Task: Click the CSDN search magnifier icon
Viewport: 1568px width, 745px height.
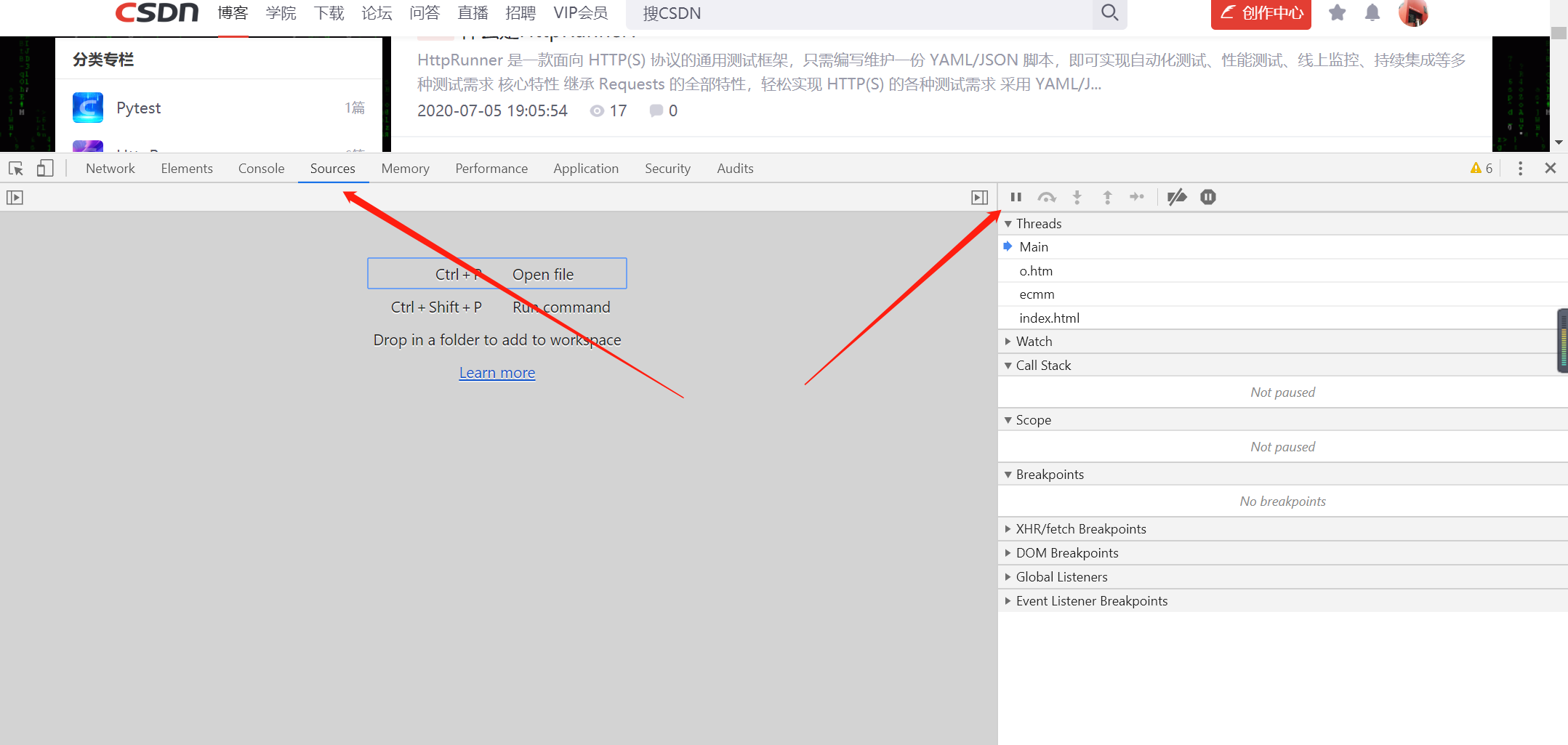Action: coord(1109,13)
